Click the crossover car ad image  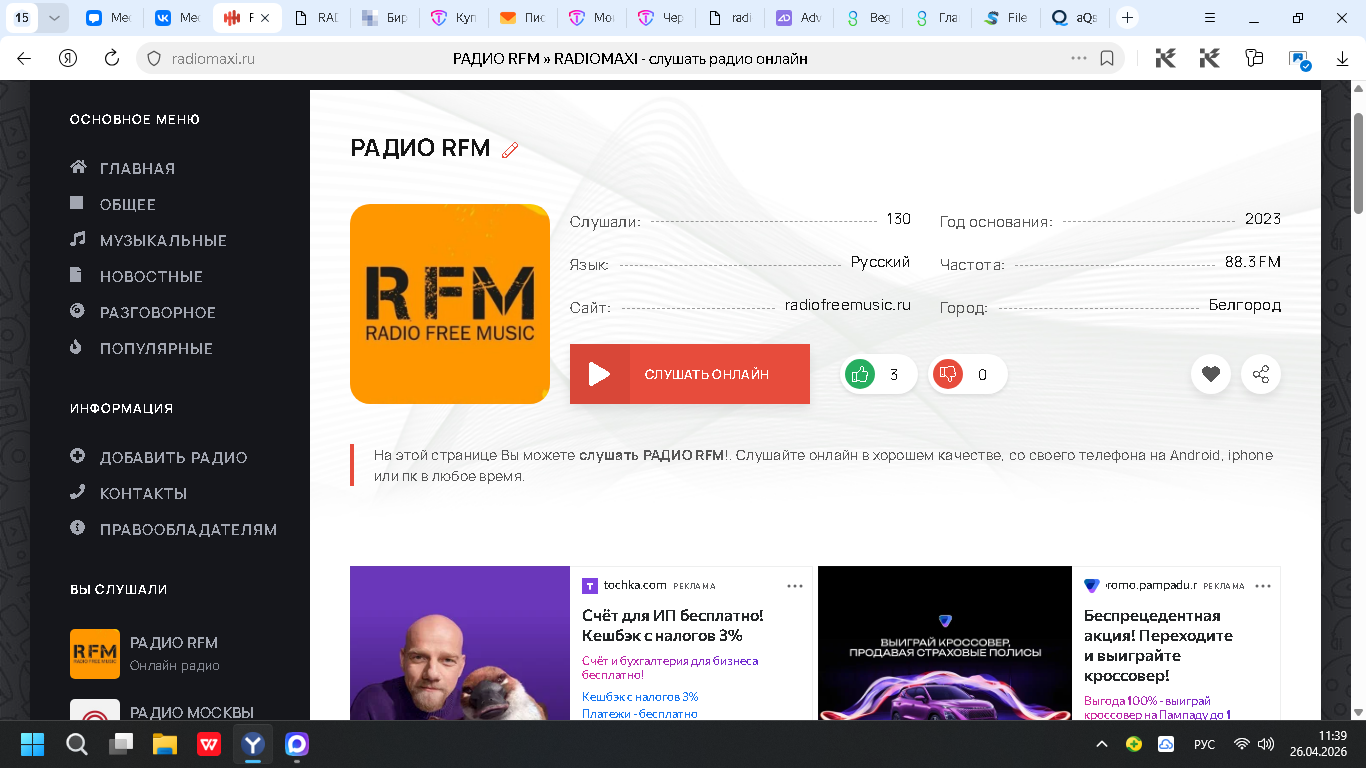[945, 643]
